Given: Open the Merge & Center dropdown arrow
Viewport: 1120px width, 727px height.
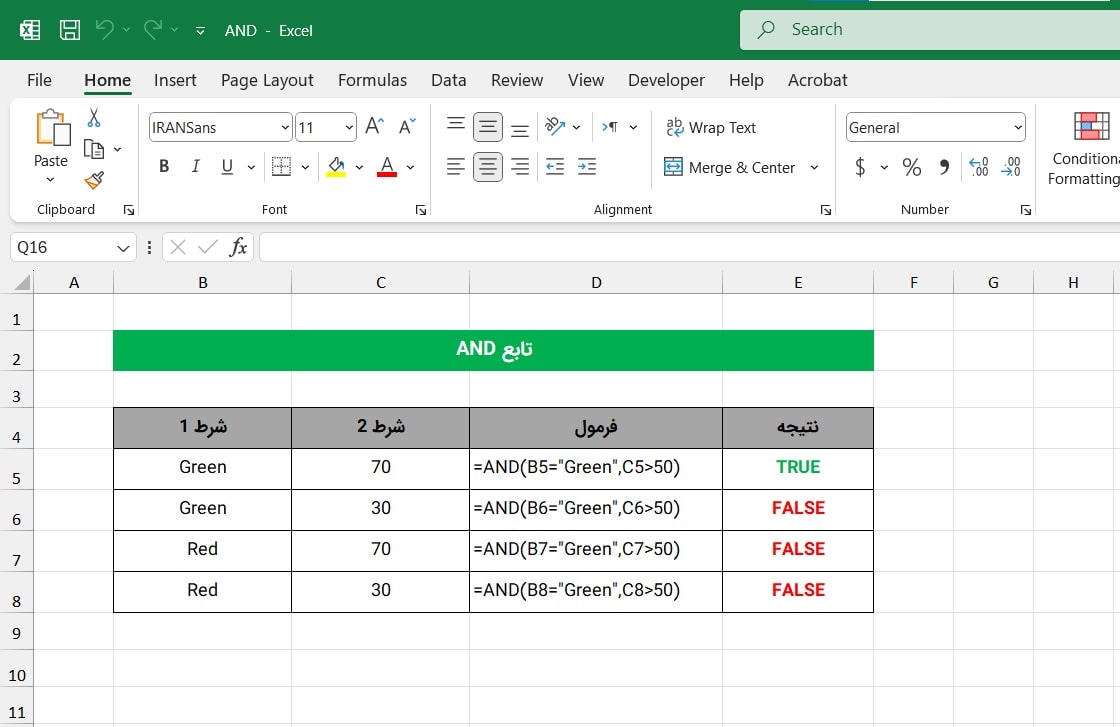Looking at the screenshot, I should tap(814, 167).
